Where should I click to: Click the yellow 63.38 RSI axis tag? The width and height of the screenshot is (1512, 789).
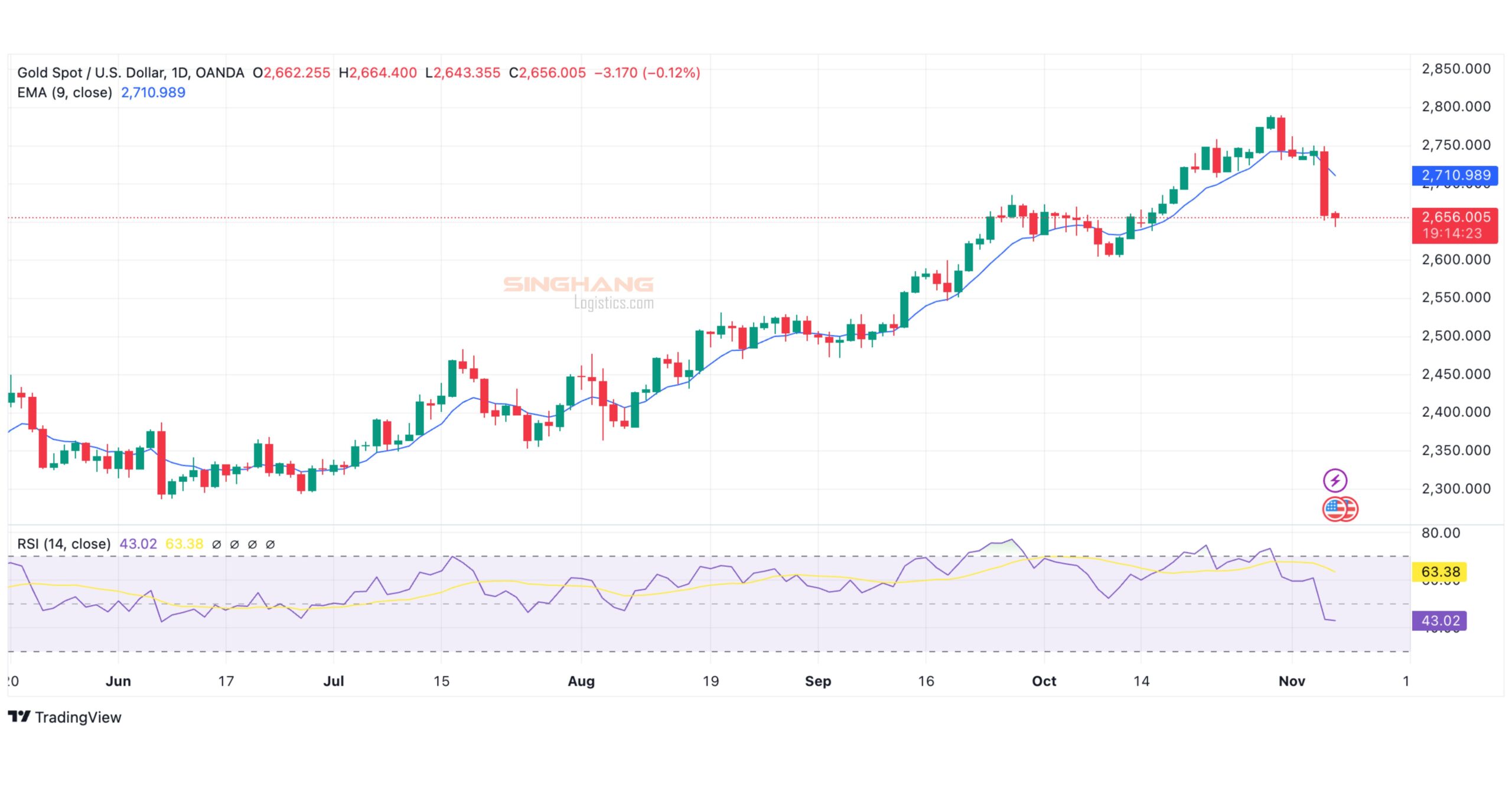click(x=1440, y=572)
